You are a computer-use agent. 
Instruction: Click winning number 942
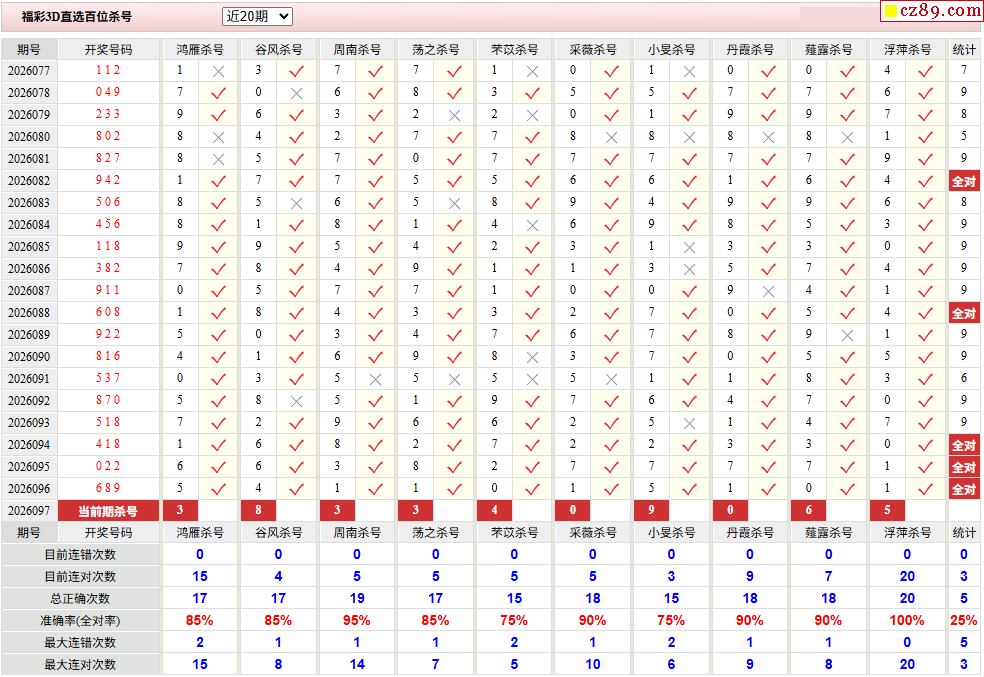tap(108, 180)
